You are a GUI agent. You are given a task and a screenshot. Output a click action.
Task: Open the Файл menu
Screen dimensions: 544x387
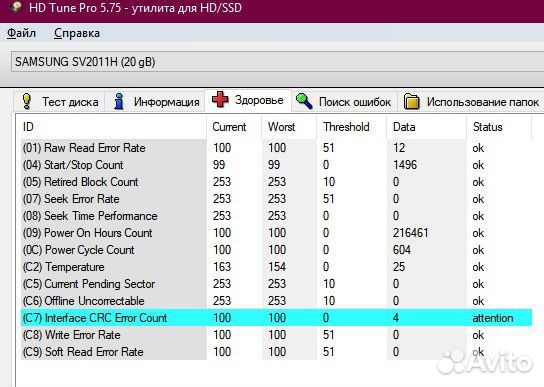[22, 33]
